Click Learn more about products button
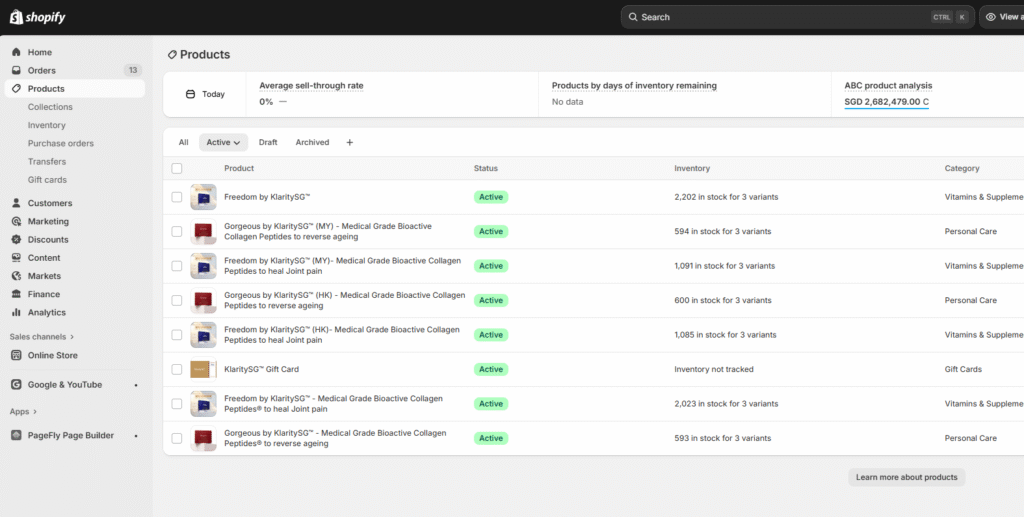This screenshot has height=517, width=1024. tap(906, 477)
